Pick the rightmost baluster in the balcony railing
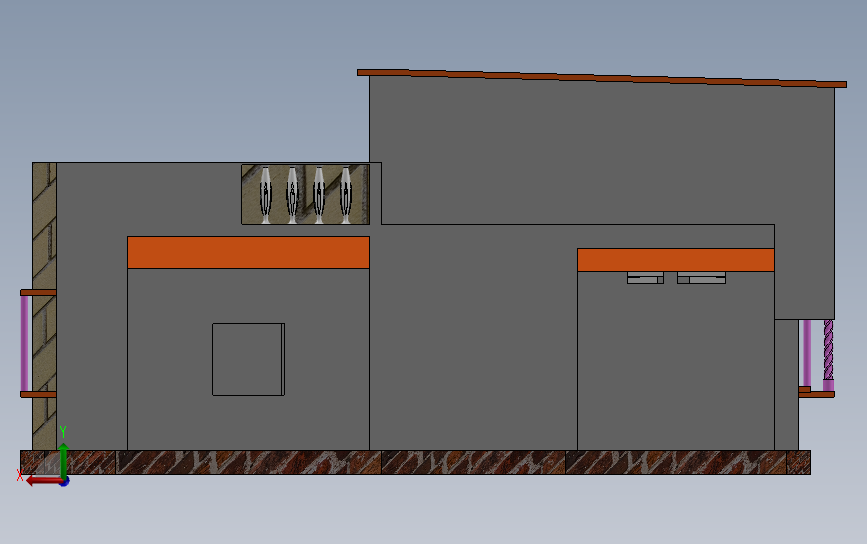 [346, 196]
